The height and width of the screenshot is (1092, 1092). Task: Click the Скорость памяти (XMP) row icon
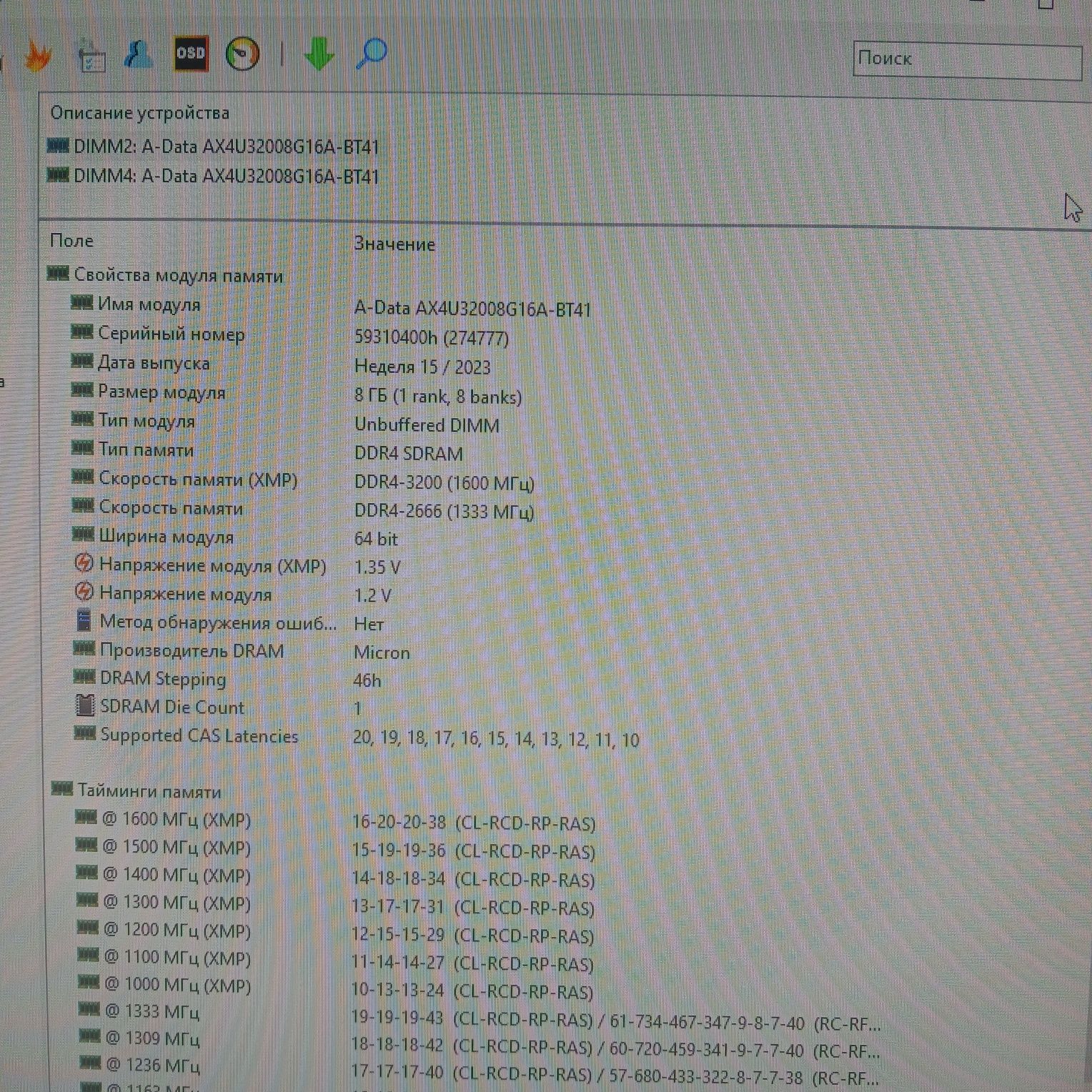pos(83,477)
